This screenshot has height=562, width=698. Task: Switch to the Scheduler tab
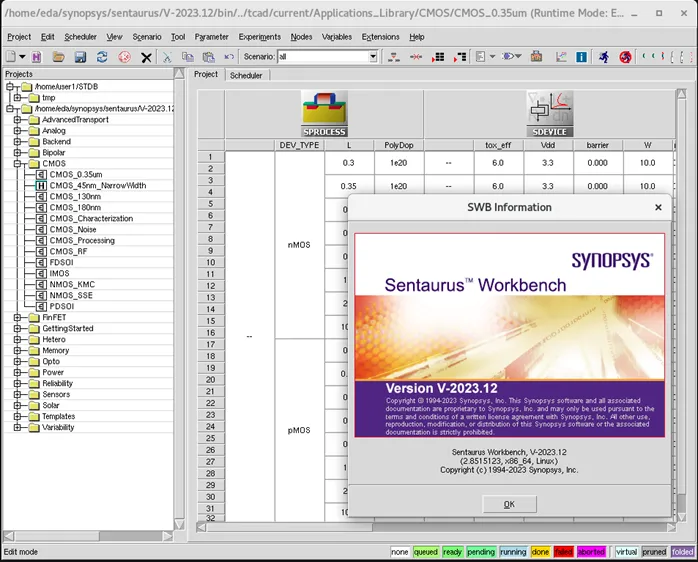[x=246, y=75]
